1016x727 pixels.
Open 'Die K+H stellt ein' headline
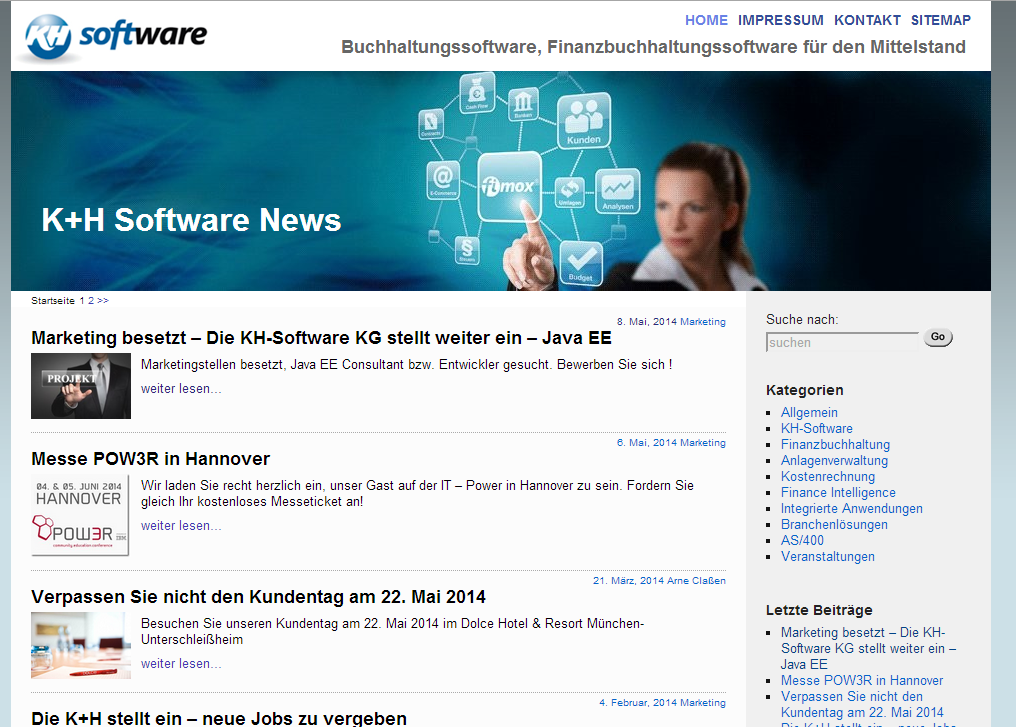click(x=219, y=718)
